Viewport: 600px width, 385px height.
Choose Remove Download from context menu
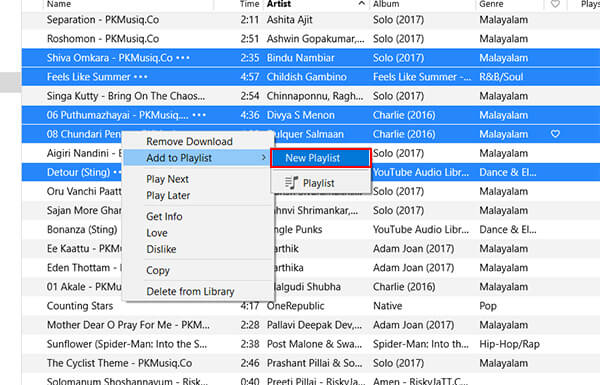click(x=189, y=142)
